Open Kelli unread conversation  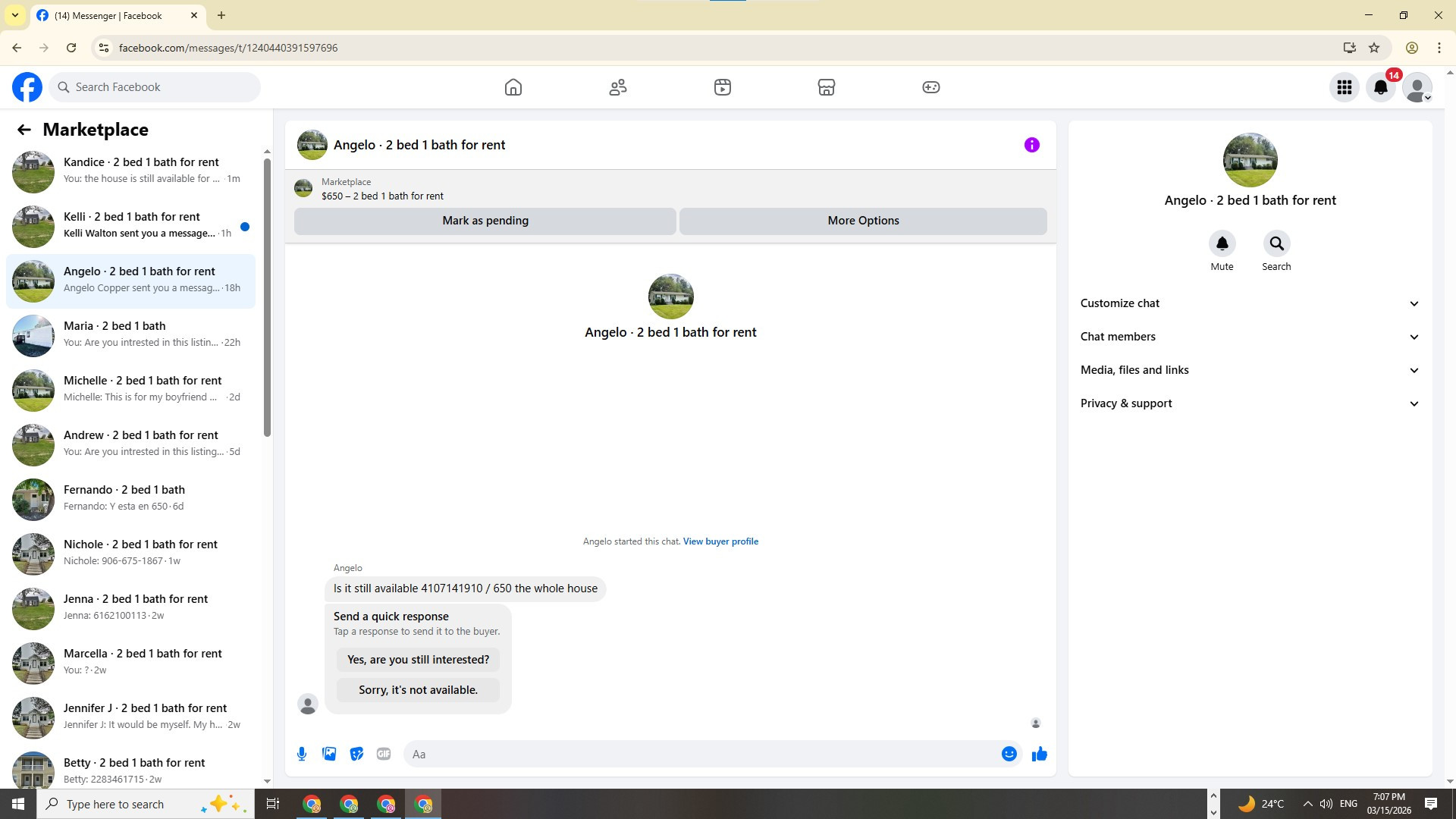tap(130, 226)
